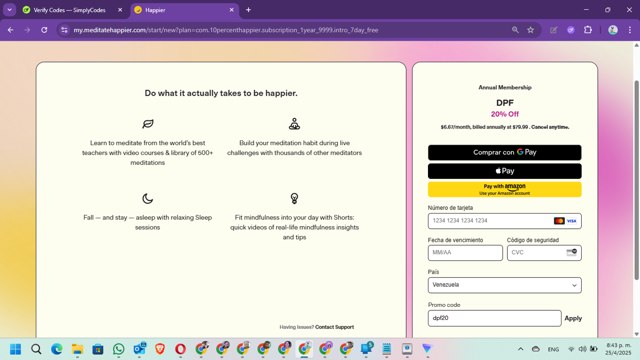This screenshot has height=360, width=640.
Task: Focus the Número de tarjeta card field
Action: [x=504, y=221]
